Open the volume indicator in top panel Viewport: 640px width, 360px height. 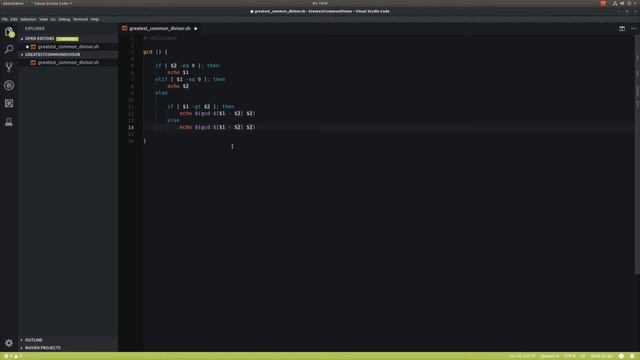click(x=622, y=3)
